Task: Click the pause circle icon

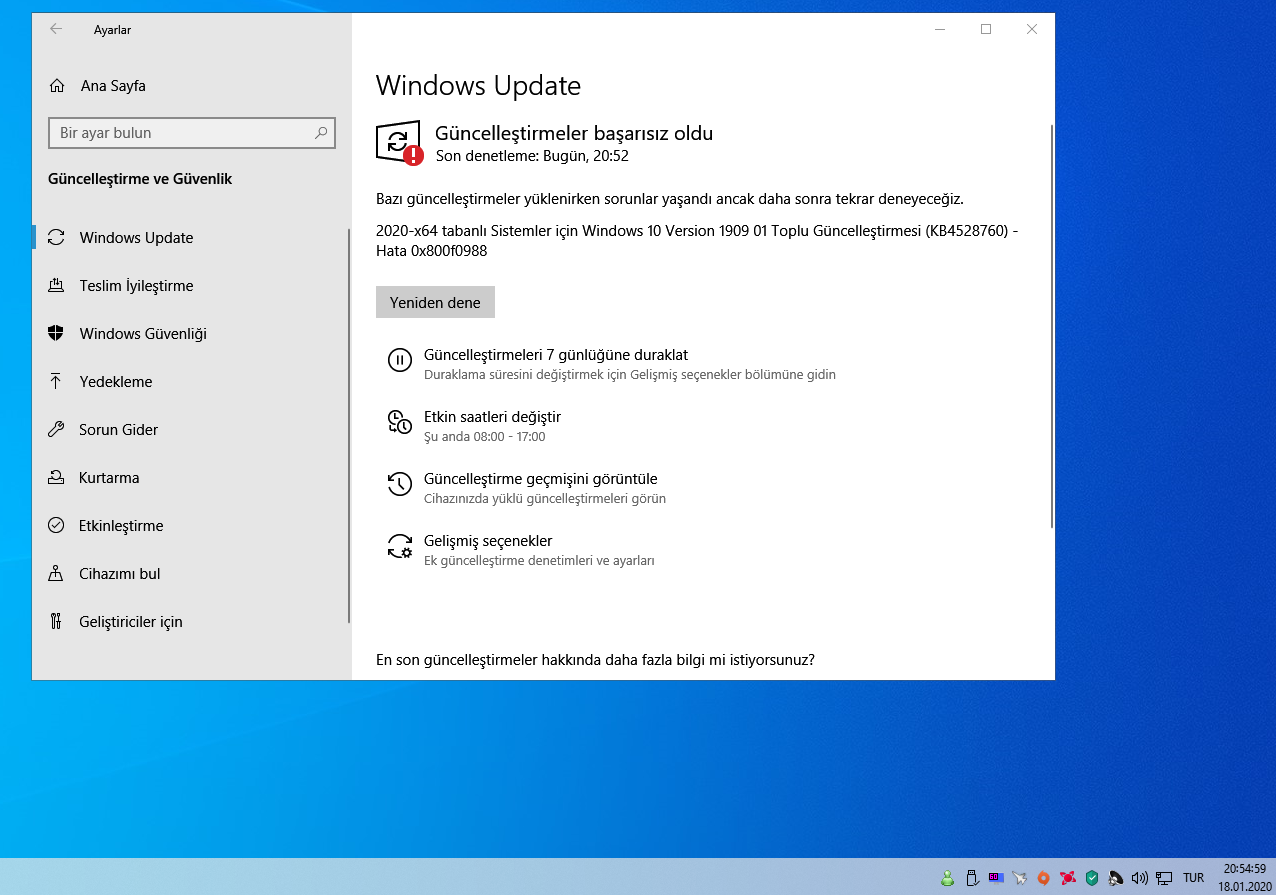Action: pos(399,361)
